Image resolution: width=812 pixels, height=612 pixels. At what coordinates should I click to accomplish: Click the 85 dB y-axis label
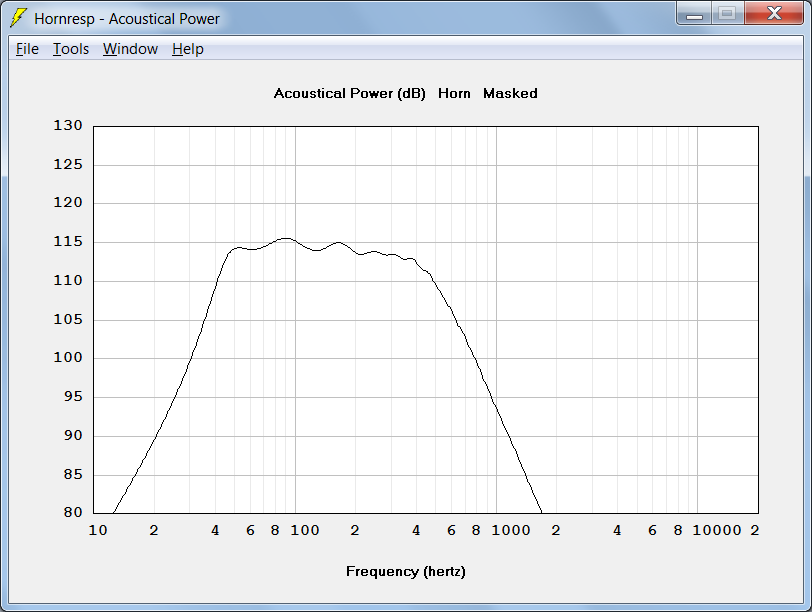[x=73, y=474]
